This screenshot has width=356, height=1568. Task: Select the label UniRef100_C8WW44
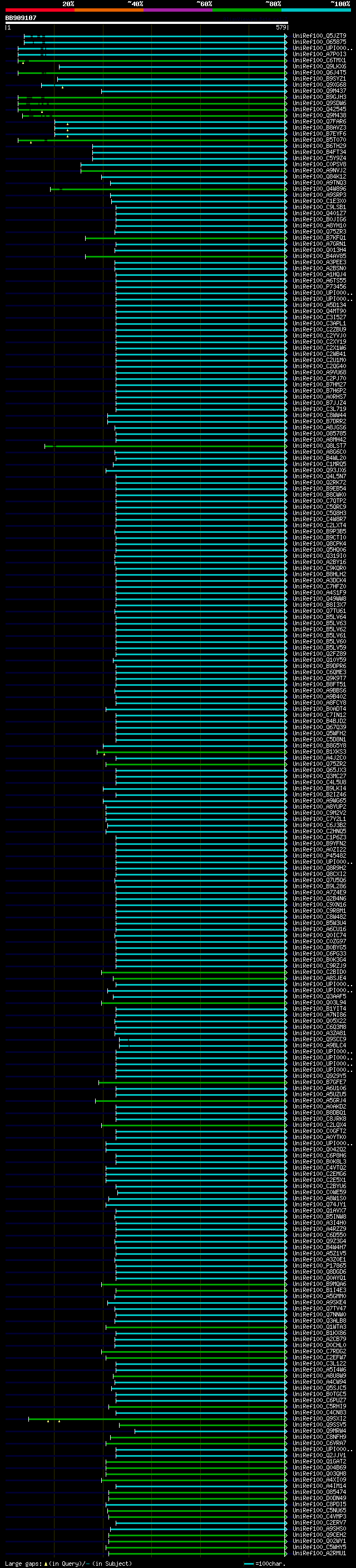pyautogui.click(x=319, y=415)
